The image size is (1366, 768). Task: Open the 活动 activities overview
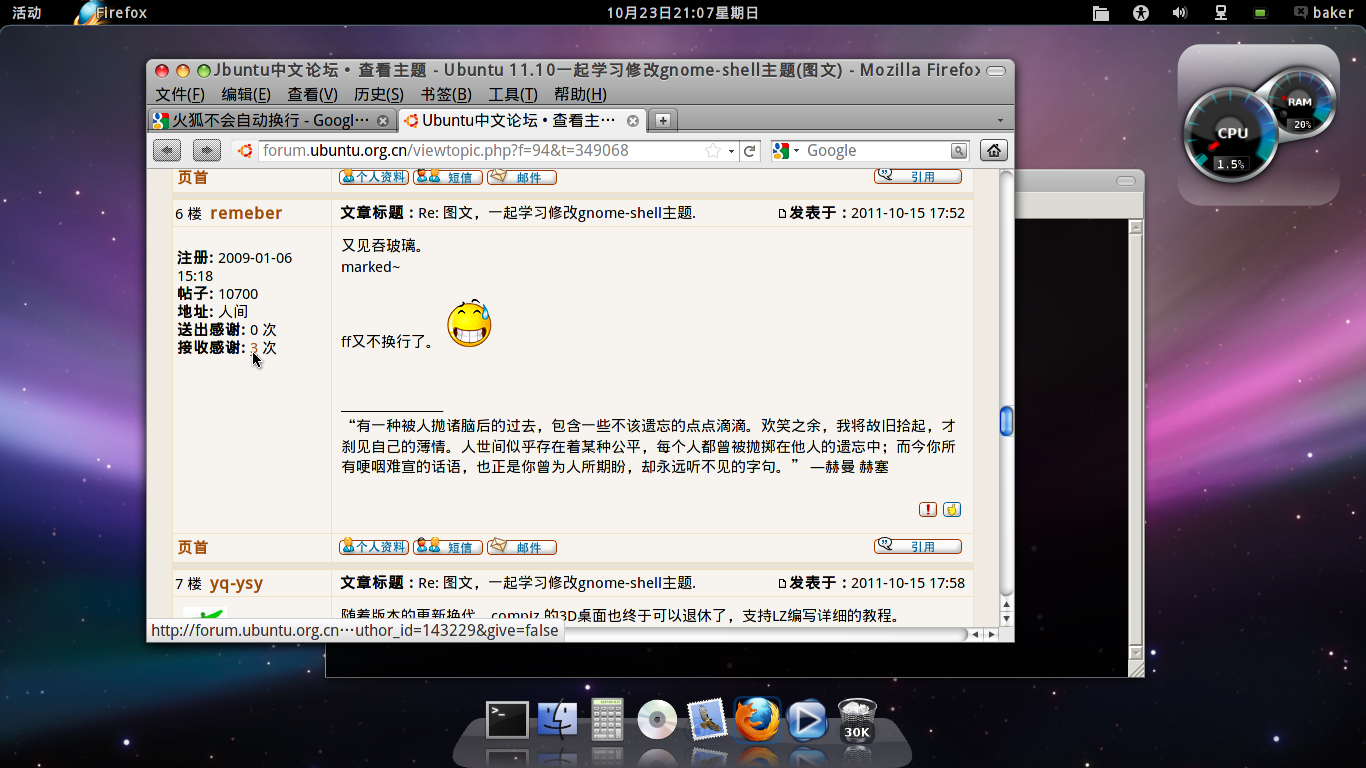[27, 13]
